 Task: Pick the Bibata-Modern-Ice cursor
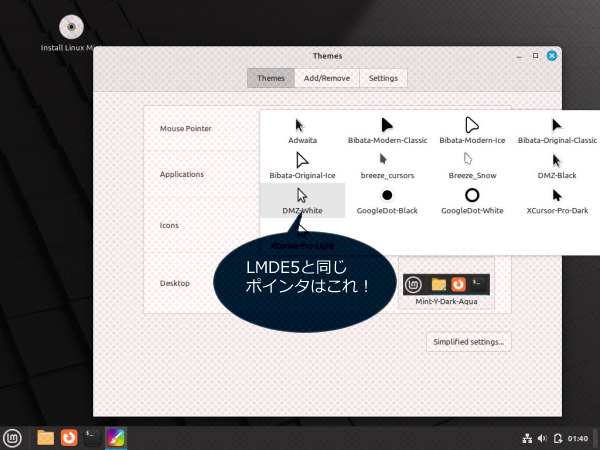click(472, 130)
